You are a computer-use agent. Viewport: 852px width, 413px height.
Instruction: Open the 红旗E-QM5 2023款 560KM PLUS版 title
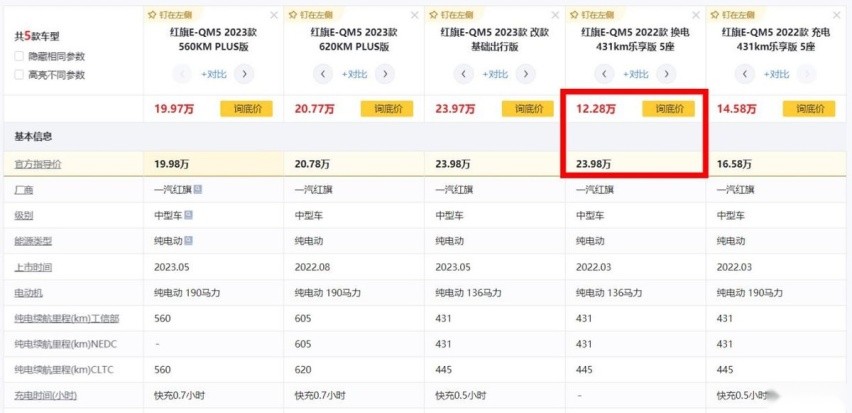pyautogui.click(x=214, y=40)
